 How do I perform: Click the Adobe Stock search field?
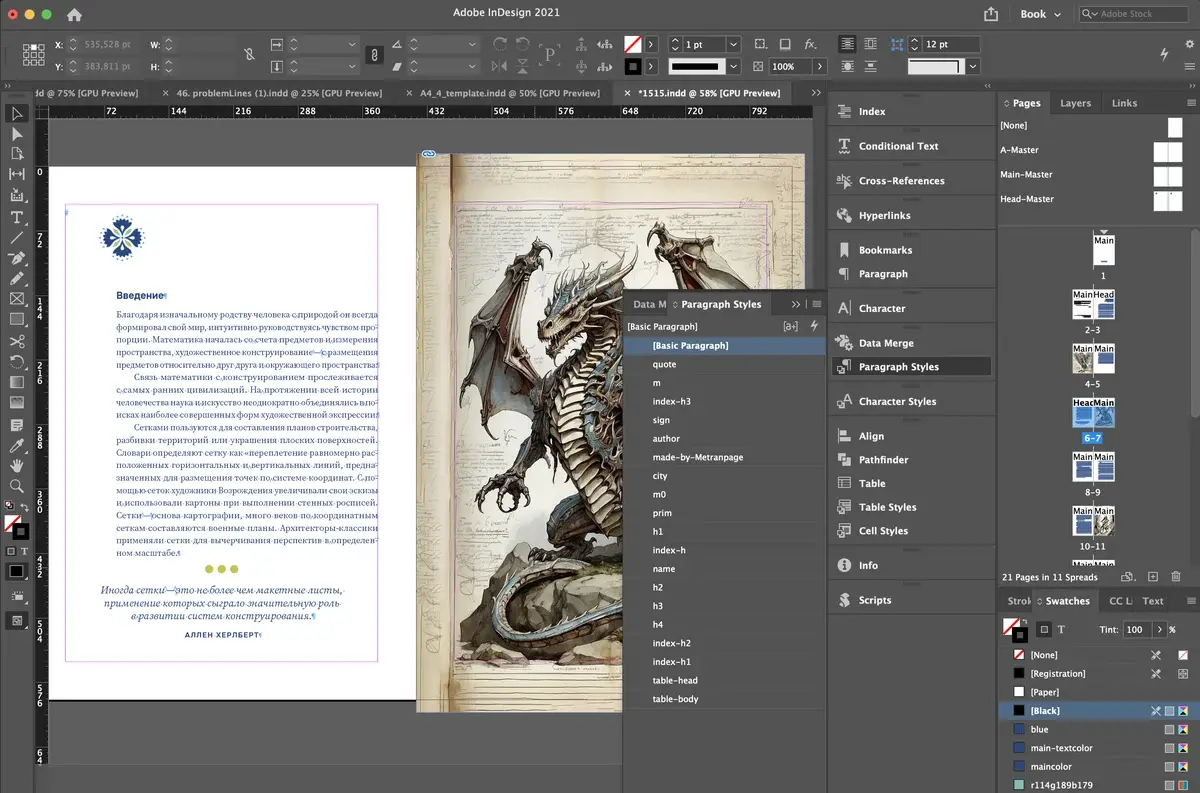tap(1136, 14)
